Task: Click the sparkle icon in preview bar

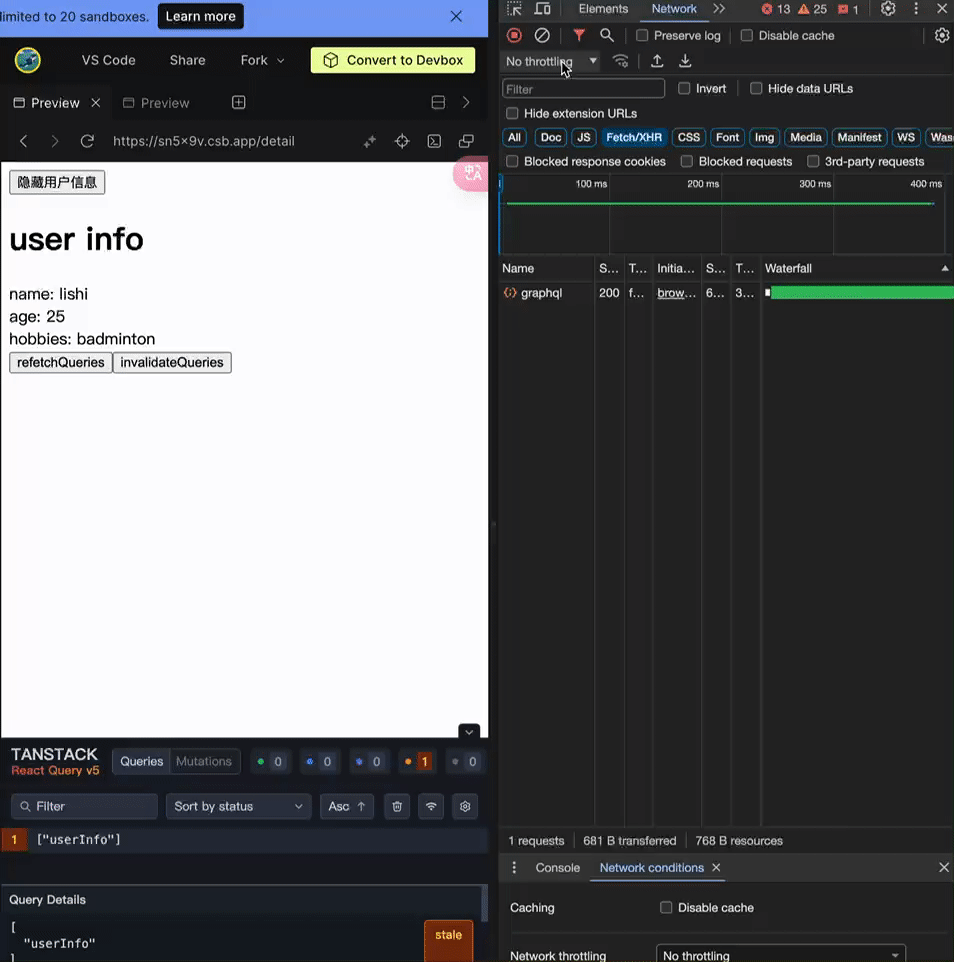Action: [x=369, y=141]
